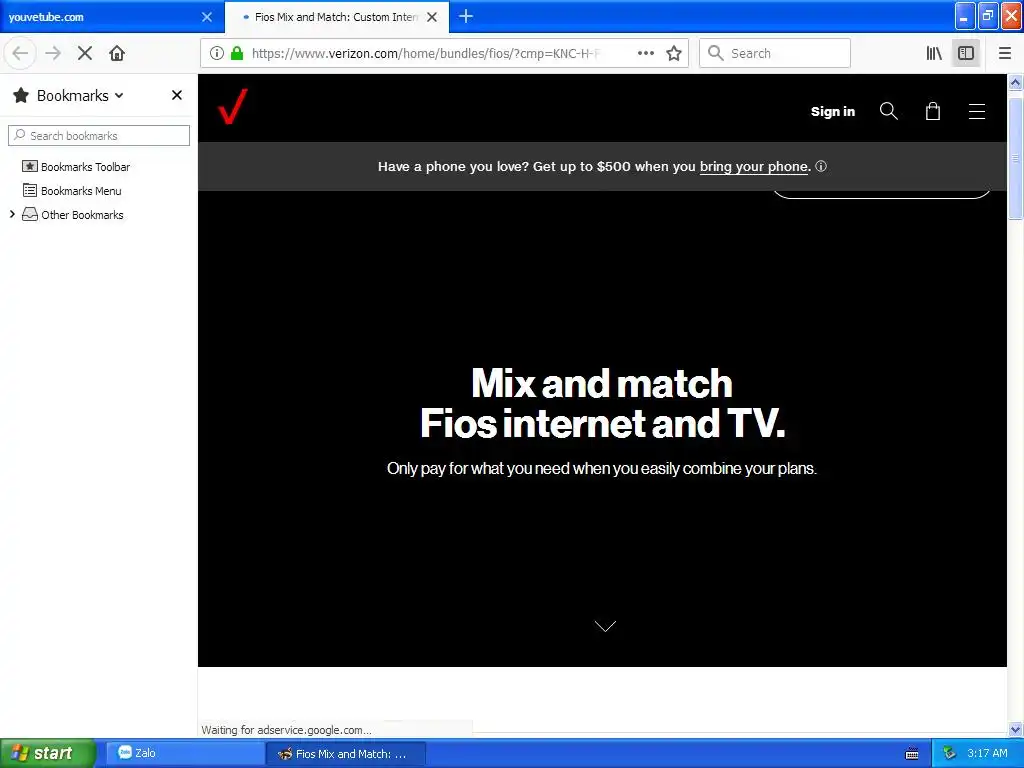
Task: Click the page scrollbar up arrow
Action: tap(1016, 82)
